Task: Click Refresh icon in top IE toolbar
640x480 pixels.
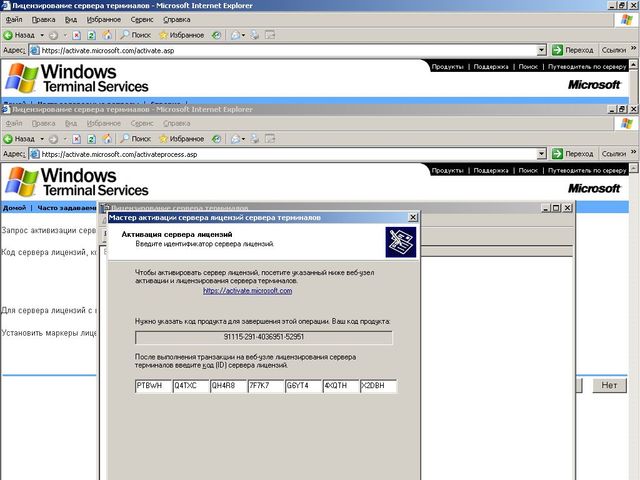Action: click(x=91, y=35)
